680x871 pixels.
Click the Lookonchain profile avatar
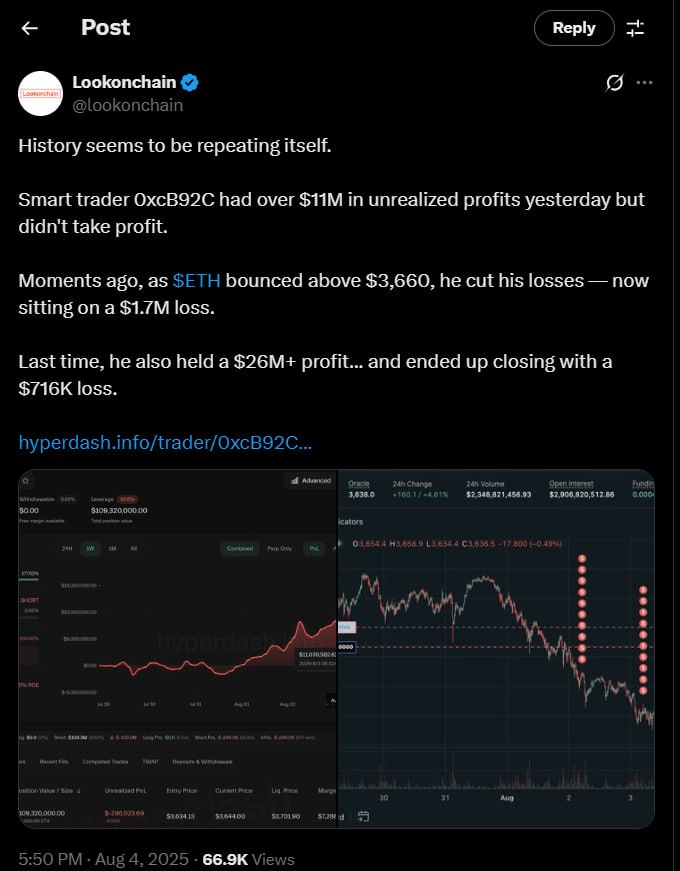click(41, 93)
